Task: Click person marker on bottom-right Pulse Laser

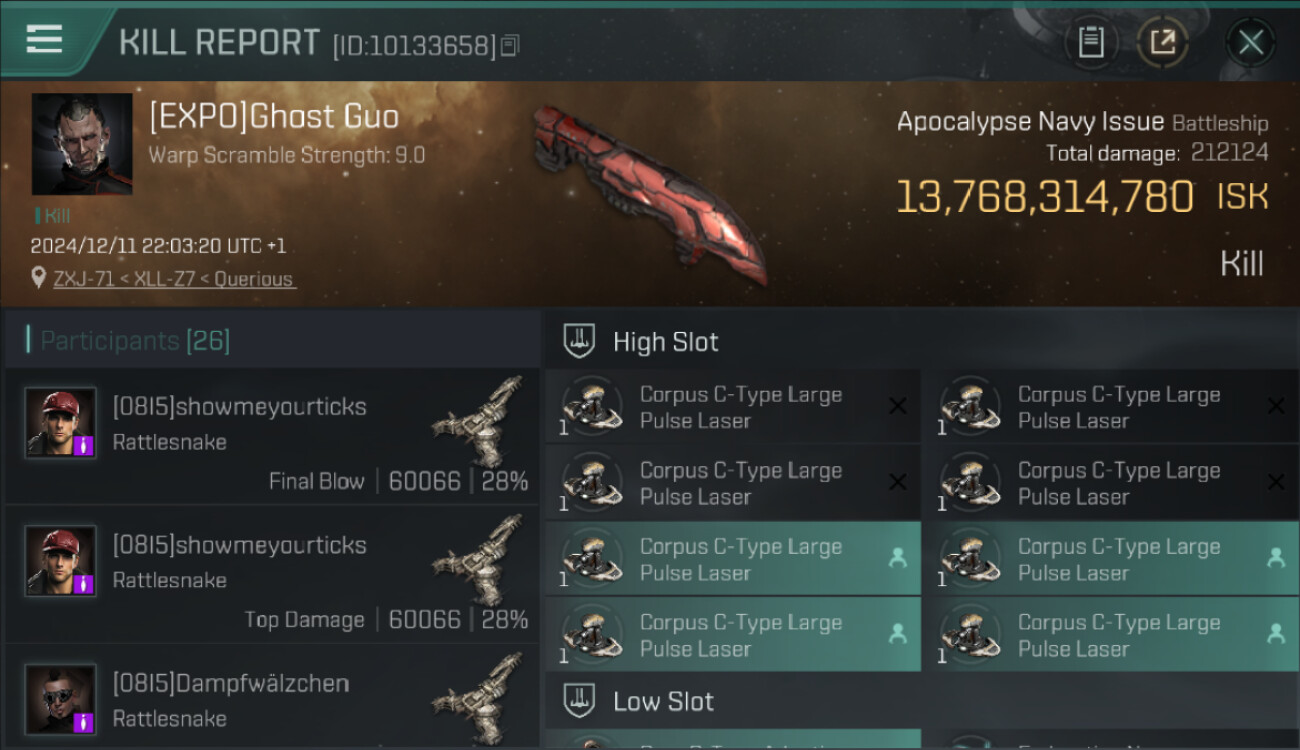Action: pyautogui.click(x=1276, y=633)
